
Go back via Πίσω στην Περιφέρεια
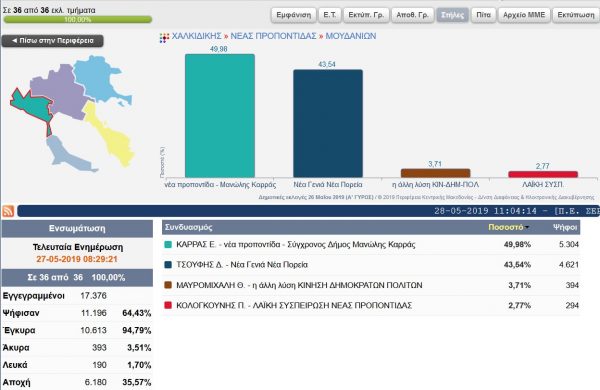(x=52, y=41)
